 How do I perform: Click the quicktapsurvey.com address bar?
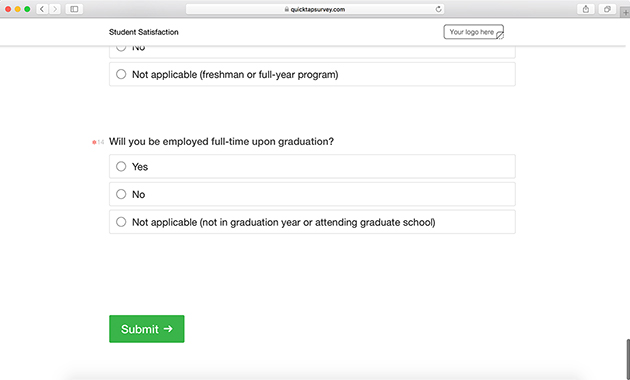pyautogui.click(x=315, y=9)
